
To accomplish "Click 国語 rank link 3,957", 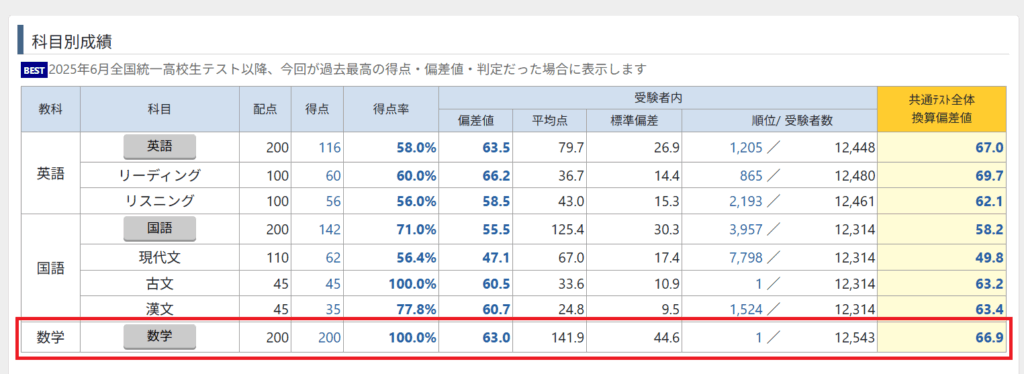I will [746, 230].
